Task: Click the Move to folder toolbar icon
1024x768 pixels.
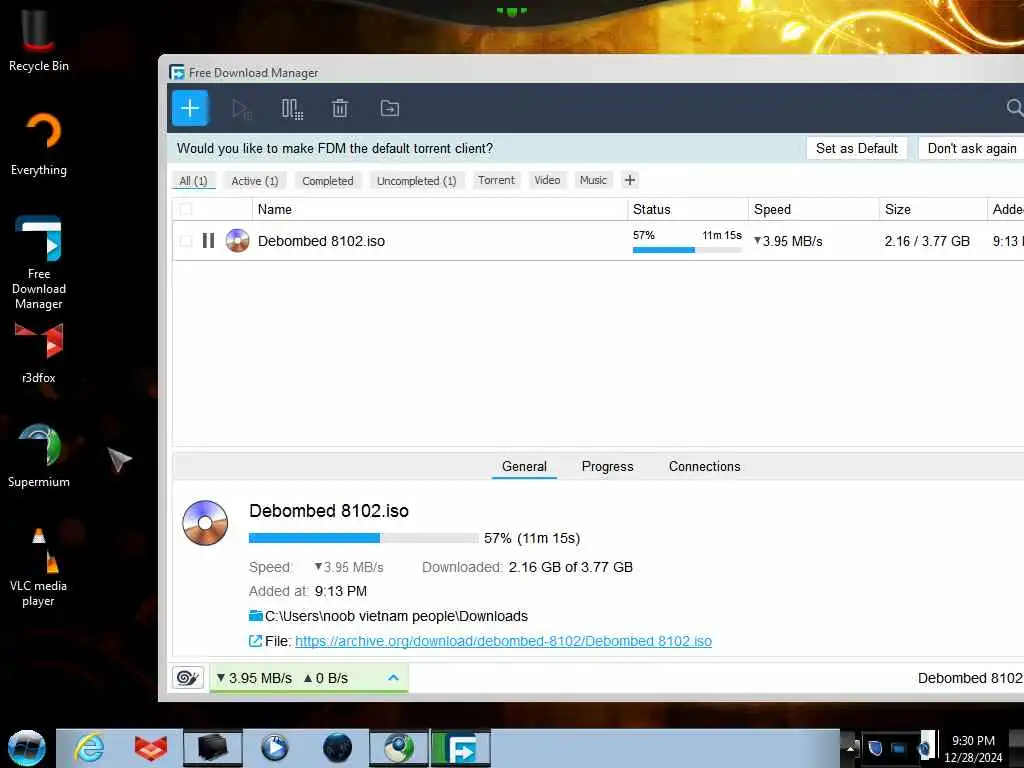Action: (x=390, y=108)
